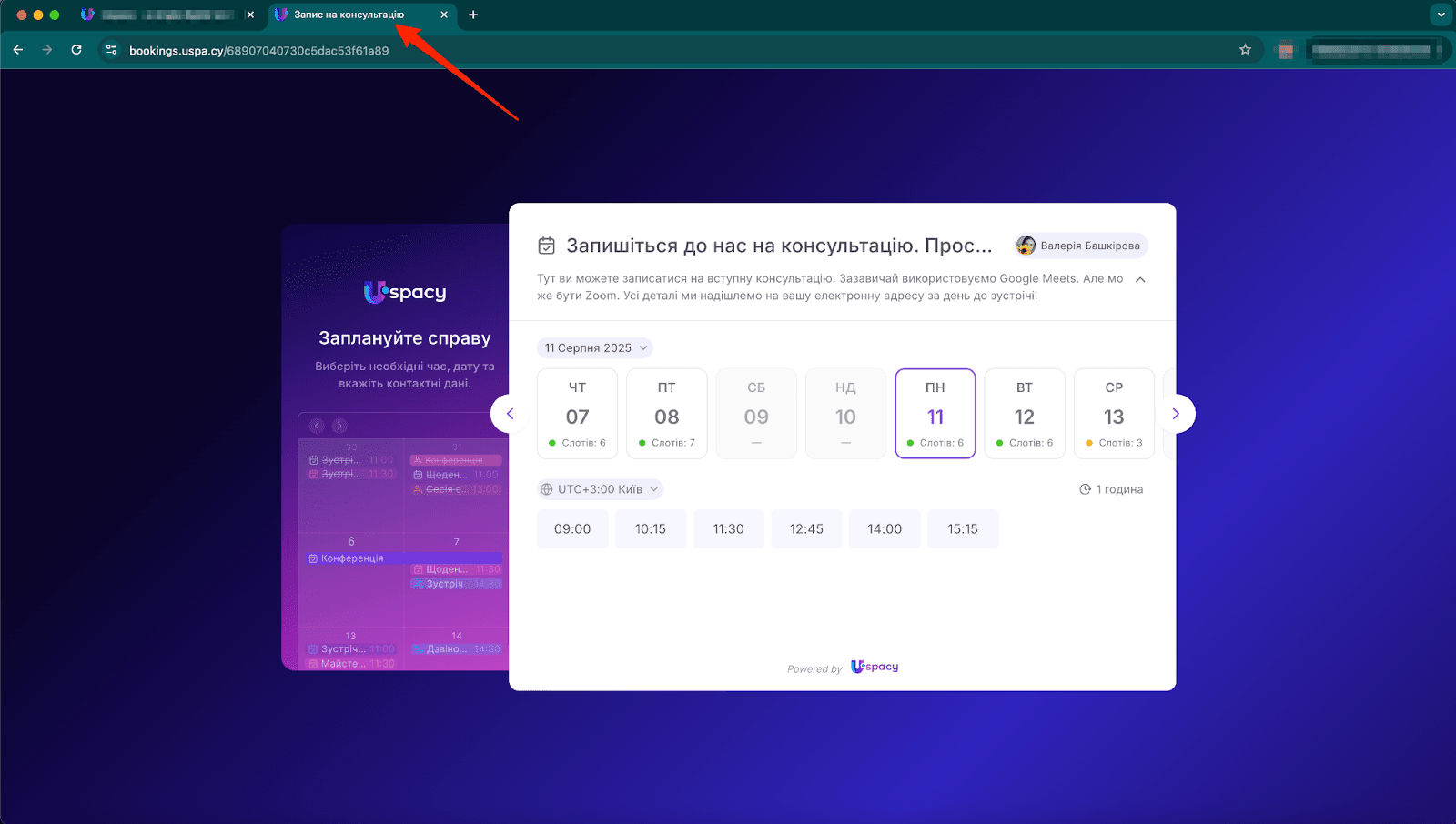Select the 09:00 time slot
The width and height of the screenshot is (1456, 824).
[x=572, y=528]
